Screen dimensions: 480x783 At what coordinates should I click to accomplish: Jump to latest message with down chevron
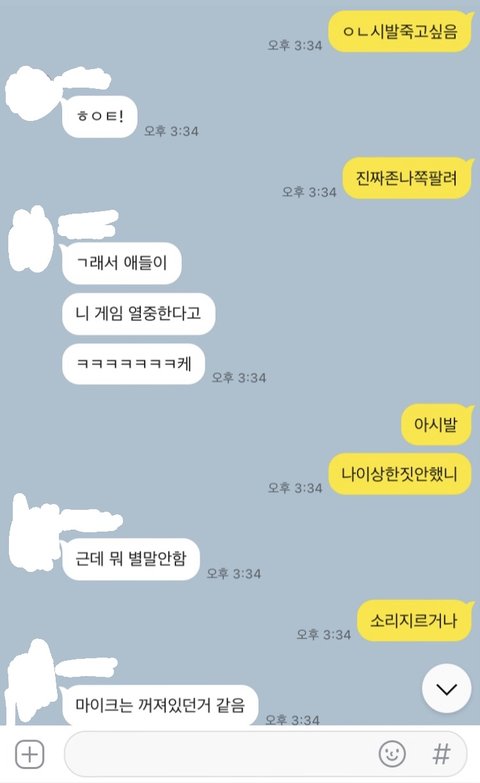point(447,689)
